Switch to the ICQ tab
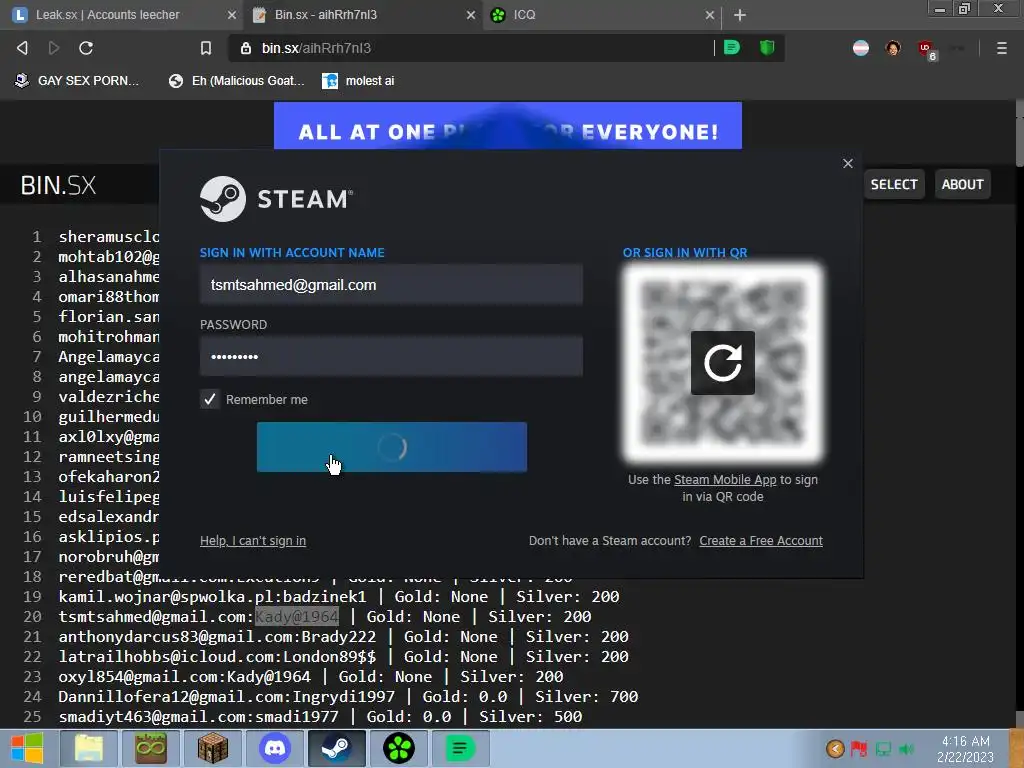The height and width of the screenshot is (768, 1024). (601, 15)
